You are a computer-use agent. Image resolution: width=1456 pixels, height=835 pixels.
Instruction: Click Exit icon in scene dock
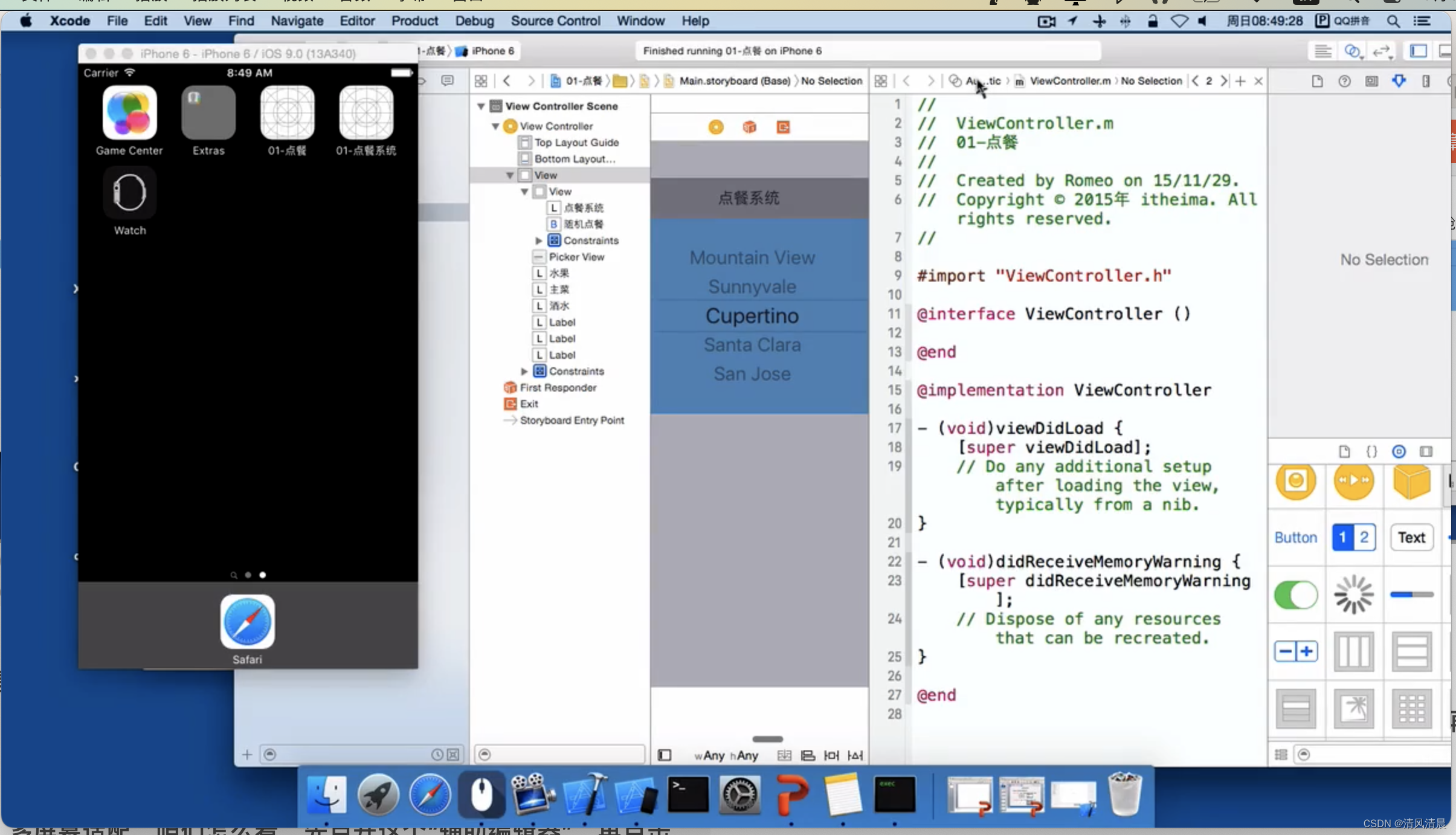click(783, 127)
